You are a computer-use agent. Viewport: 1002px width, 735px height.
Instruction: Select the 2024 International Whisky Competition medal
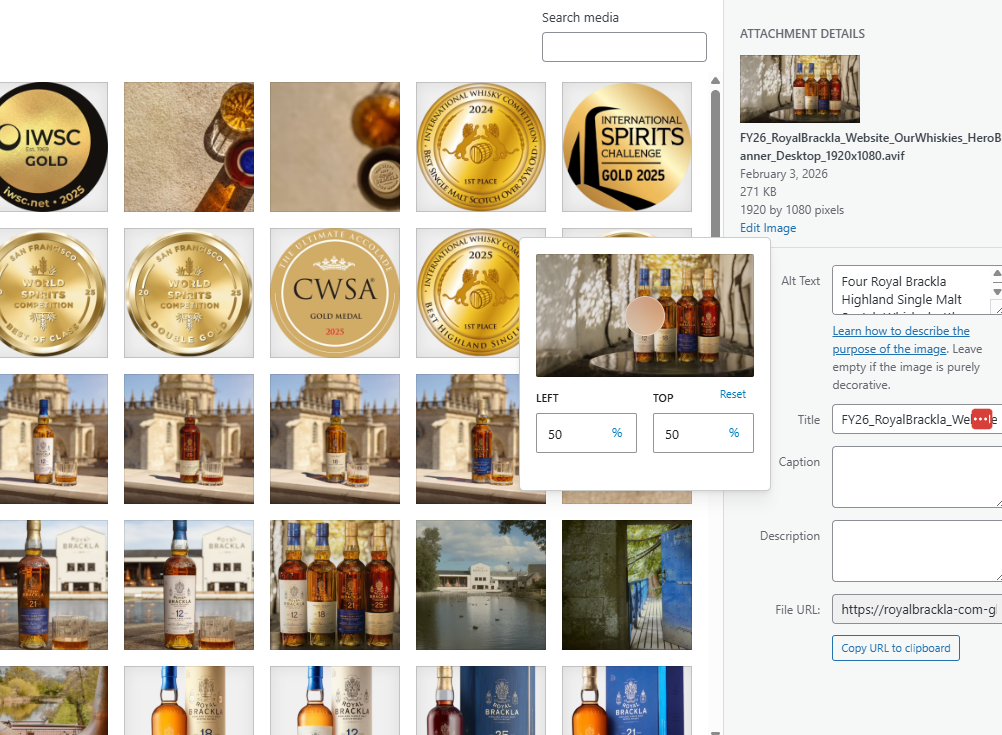click(x=481, y=147)
